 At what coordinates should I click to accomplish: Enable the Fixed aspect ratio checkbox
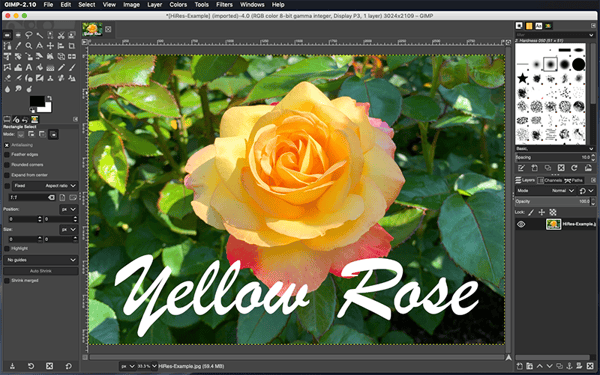point(7,186)
